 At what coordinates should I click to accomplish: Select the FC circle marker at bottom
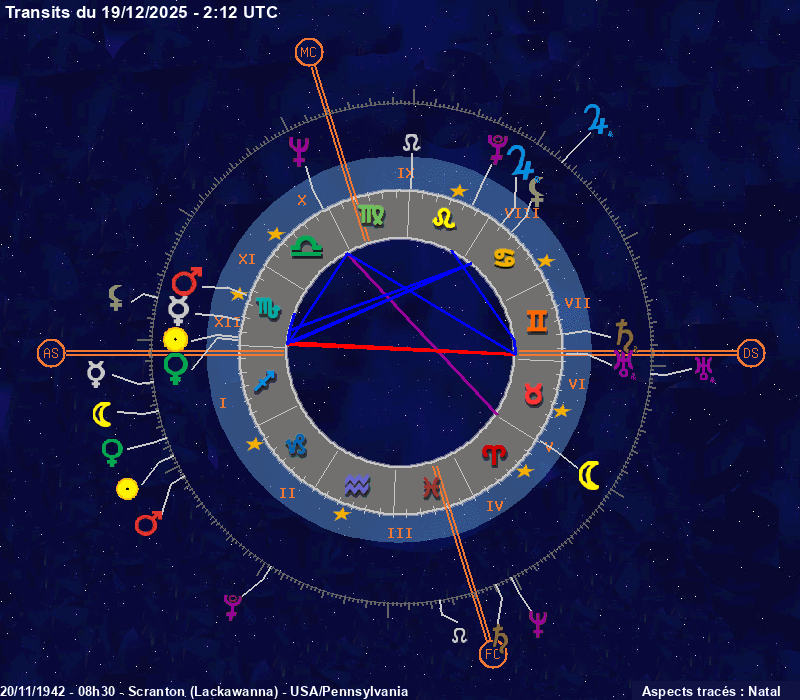click(493, 655)
